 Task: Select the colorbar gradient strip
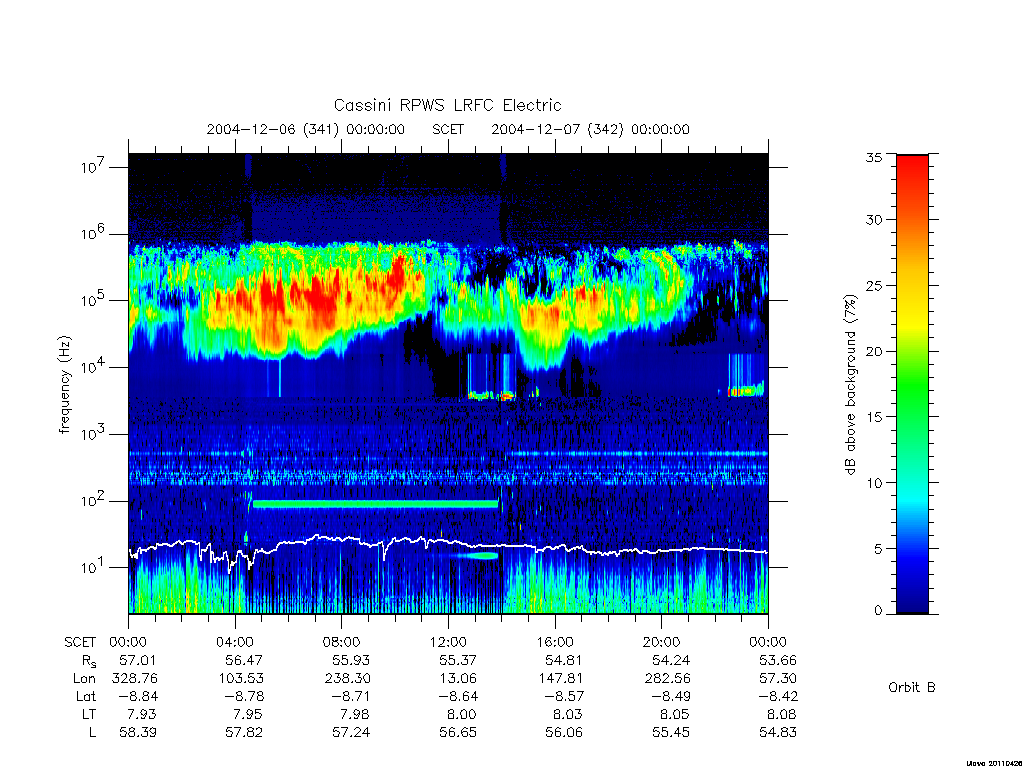(x=912, y=385)
